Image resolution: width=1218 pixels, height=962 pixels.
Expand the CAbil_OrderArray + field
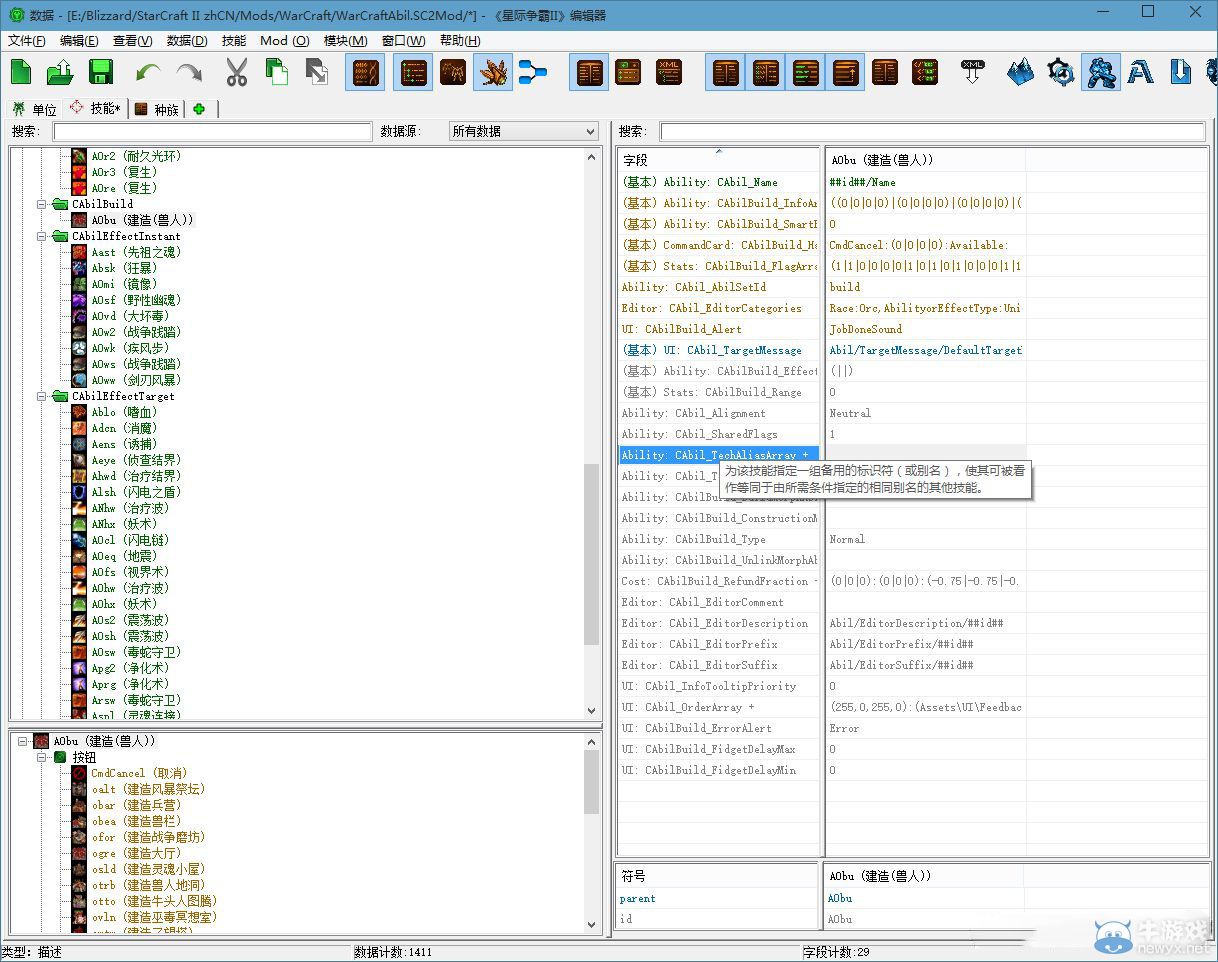point(718,707)
